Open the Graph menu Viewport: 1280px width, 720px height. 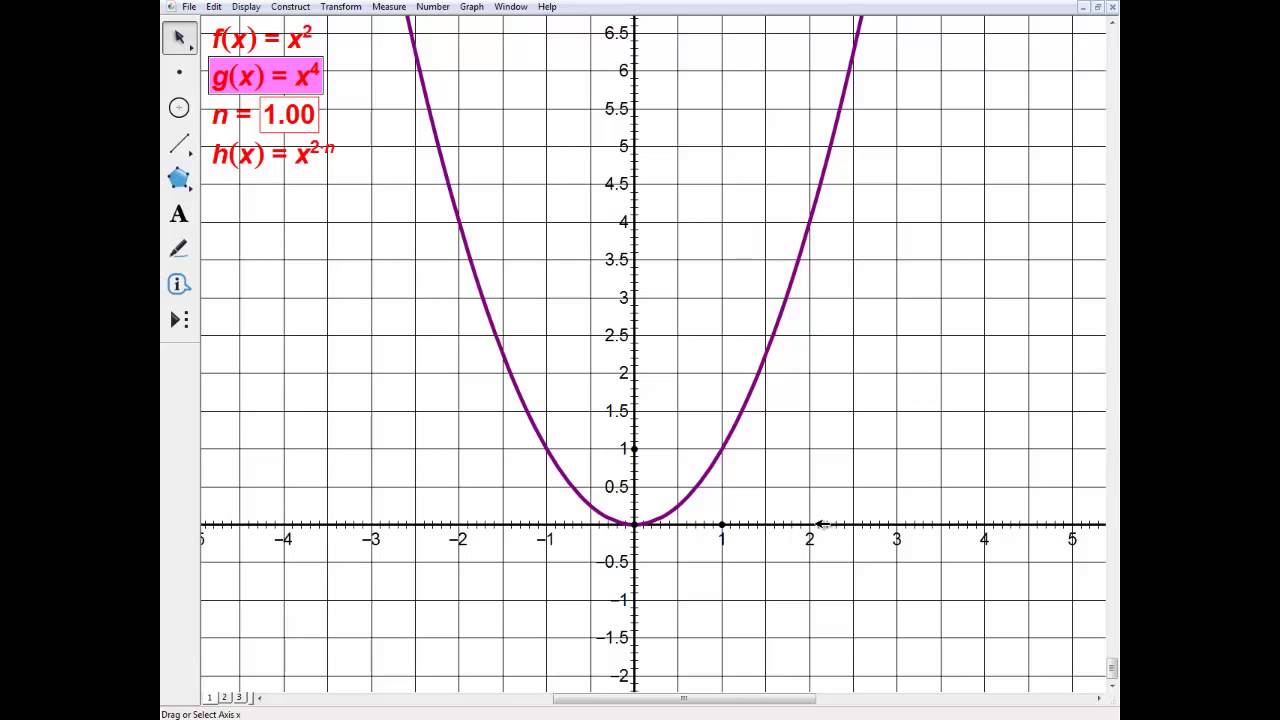(472, 6)
